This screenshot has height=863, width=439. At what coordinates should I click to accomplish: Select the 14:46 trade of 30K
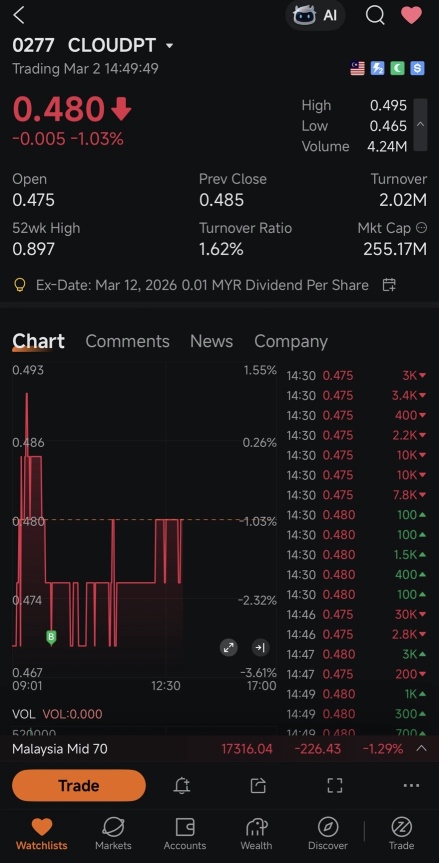pos(356,614)
